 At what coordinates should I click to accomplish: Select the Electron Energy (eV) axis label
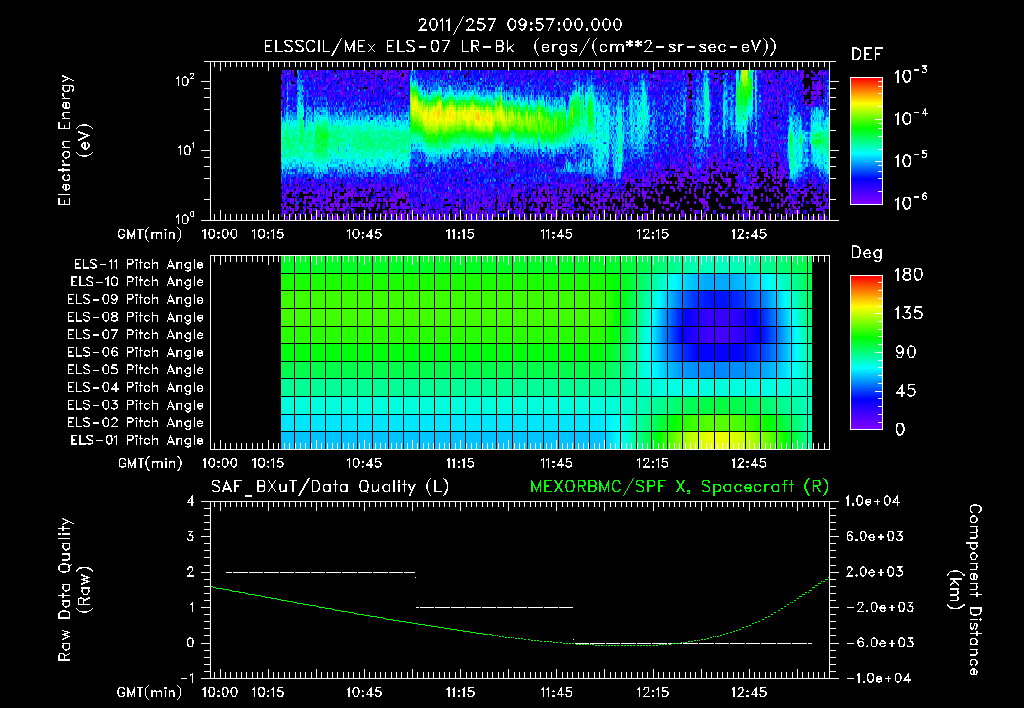(73, 140)
